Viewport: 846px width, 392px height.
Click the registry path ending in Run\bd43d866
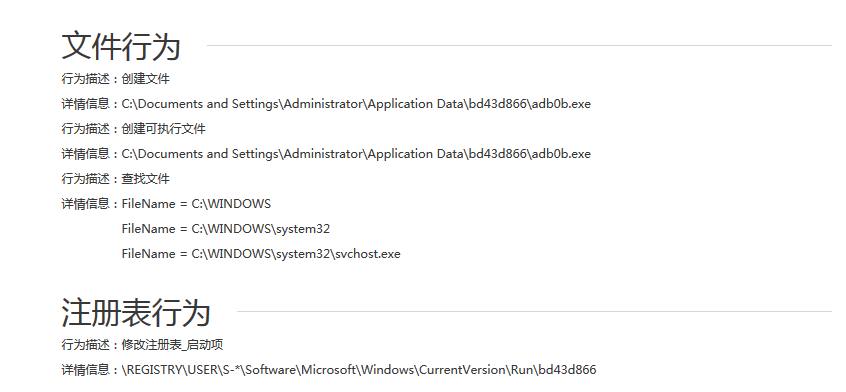point(359,370)
